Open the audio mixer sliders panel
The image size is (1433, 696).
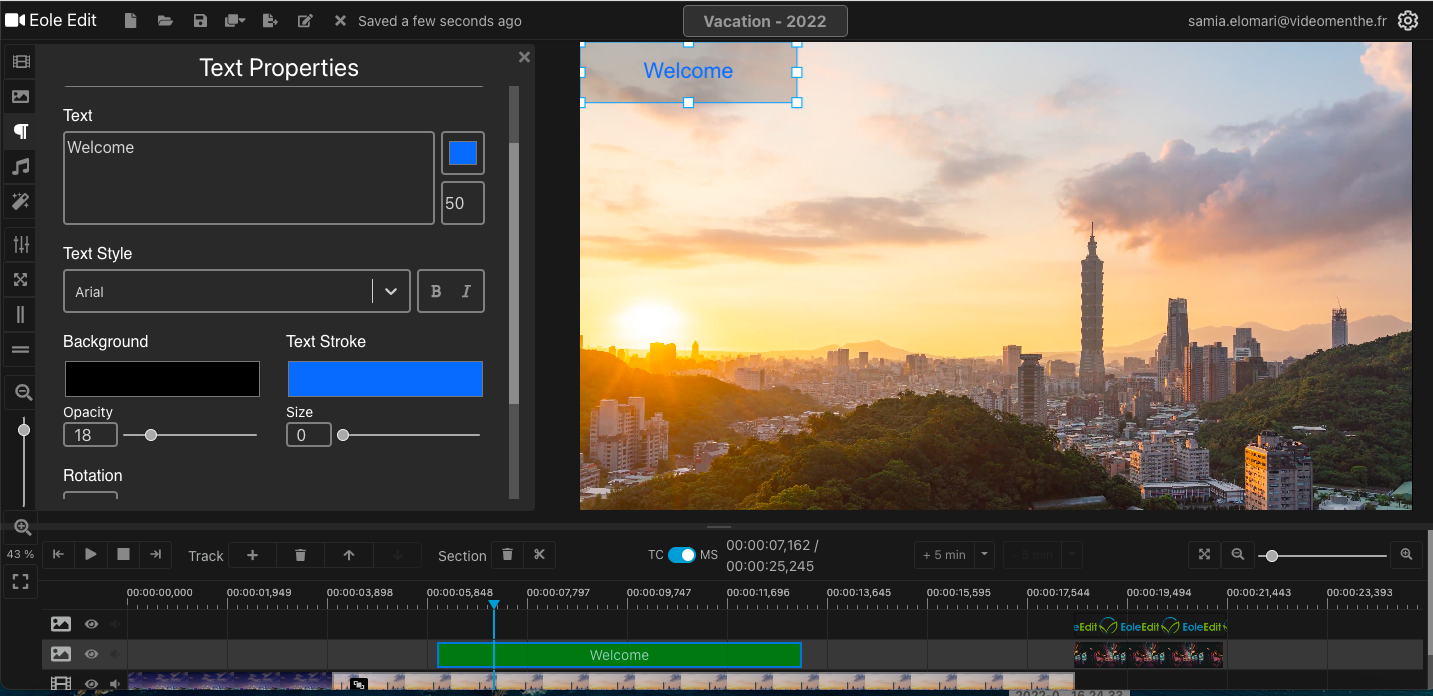pyautogui.click(x=20, y=244)
